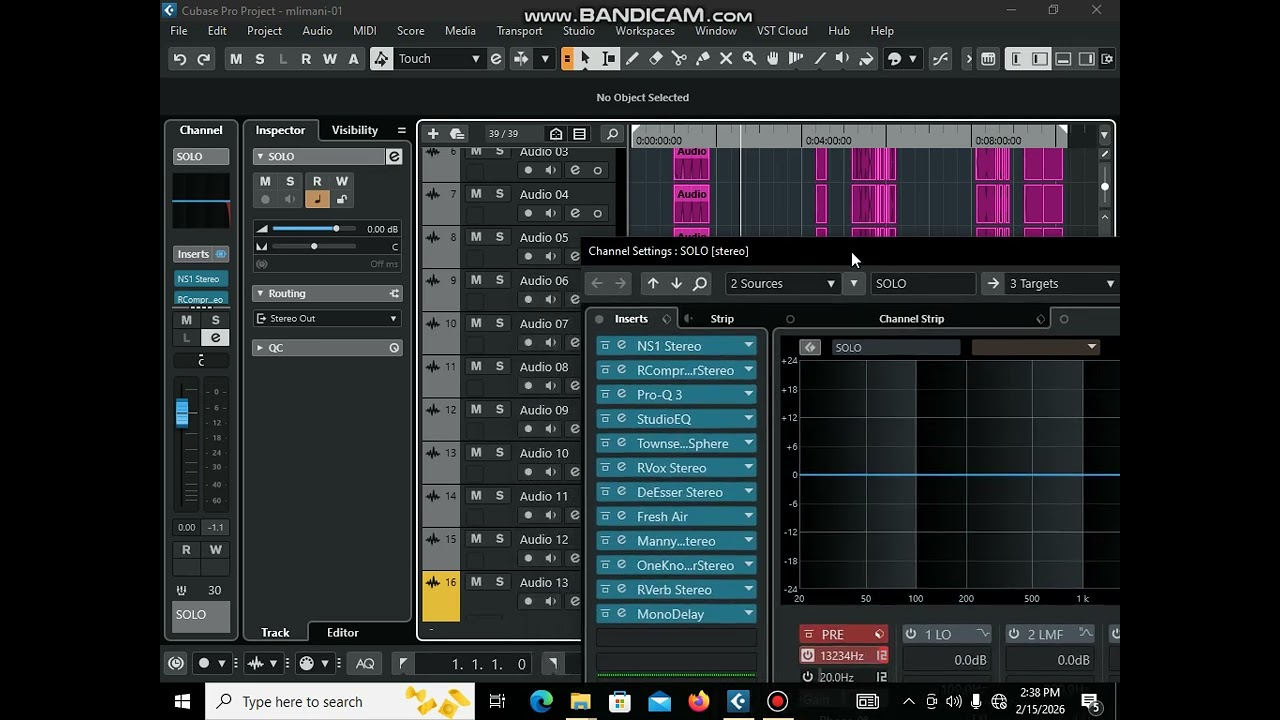Click the Inserts button in Channel panel
The height and width of the screenshot is (720, 1280).
pyautogui.click(x=201, y=255)
